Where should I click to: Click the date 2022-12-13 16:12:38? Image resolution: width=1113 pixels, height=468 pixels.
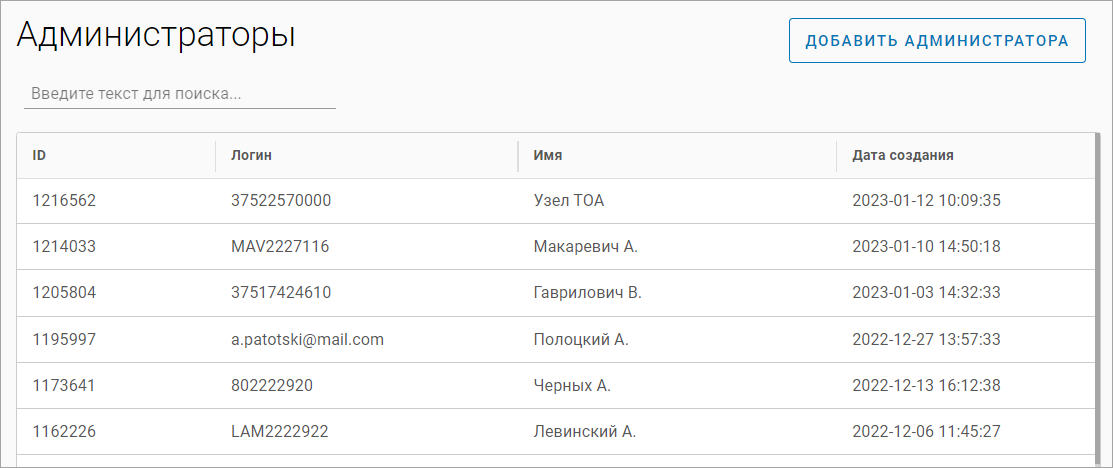click(926, 386)
